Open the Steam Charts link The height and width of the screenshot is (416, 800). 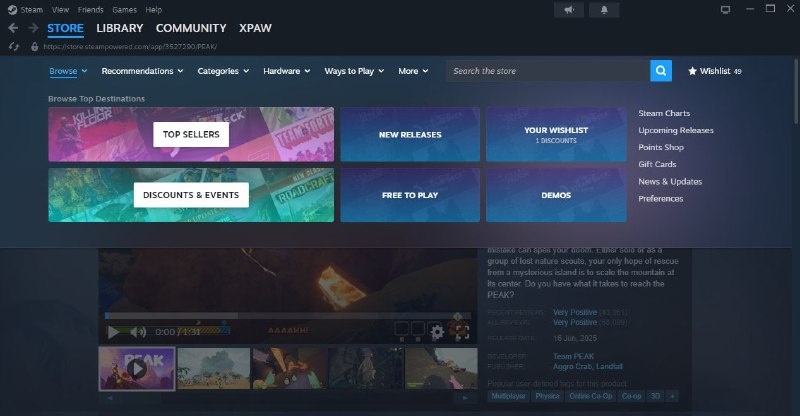pos(664,113)
